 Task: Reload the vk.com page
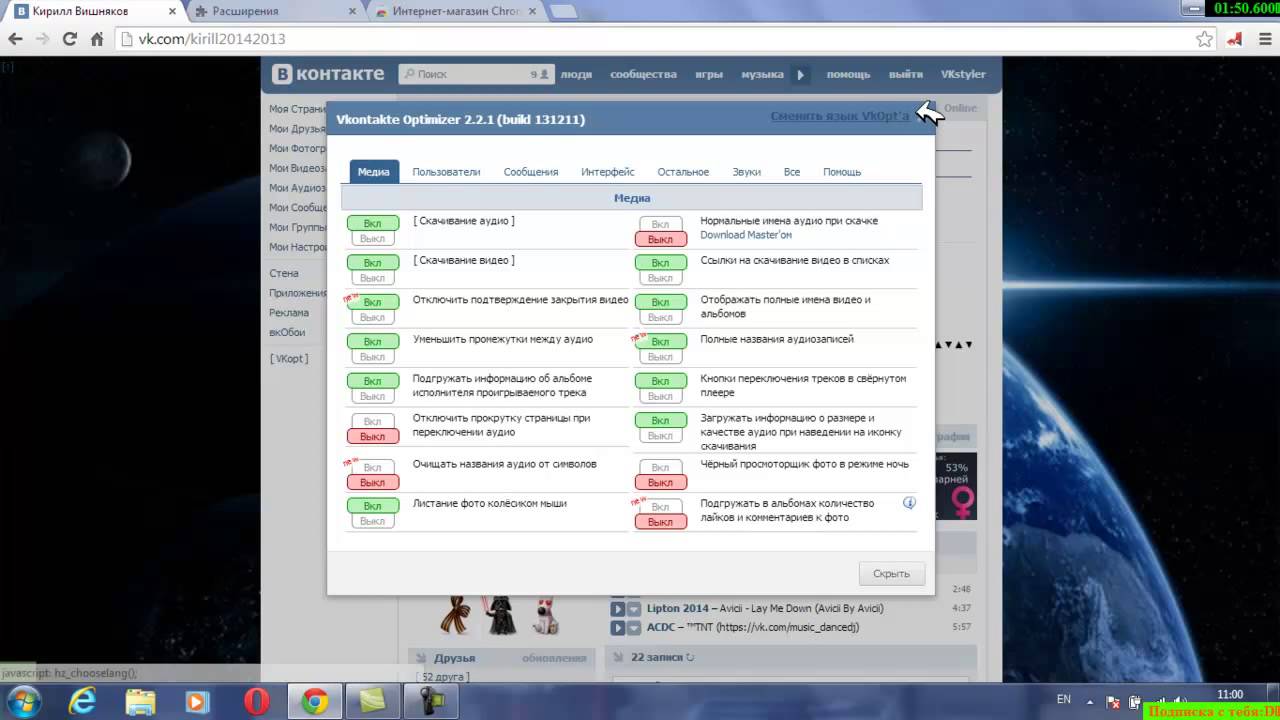click(x=70, y=39)
